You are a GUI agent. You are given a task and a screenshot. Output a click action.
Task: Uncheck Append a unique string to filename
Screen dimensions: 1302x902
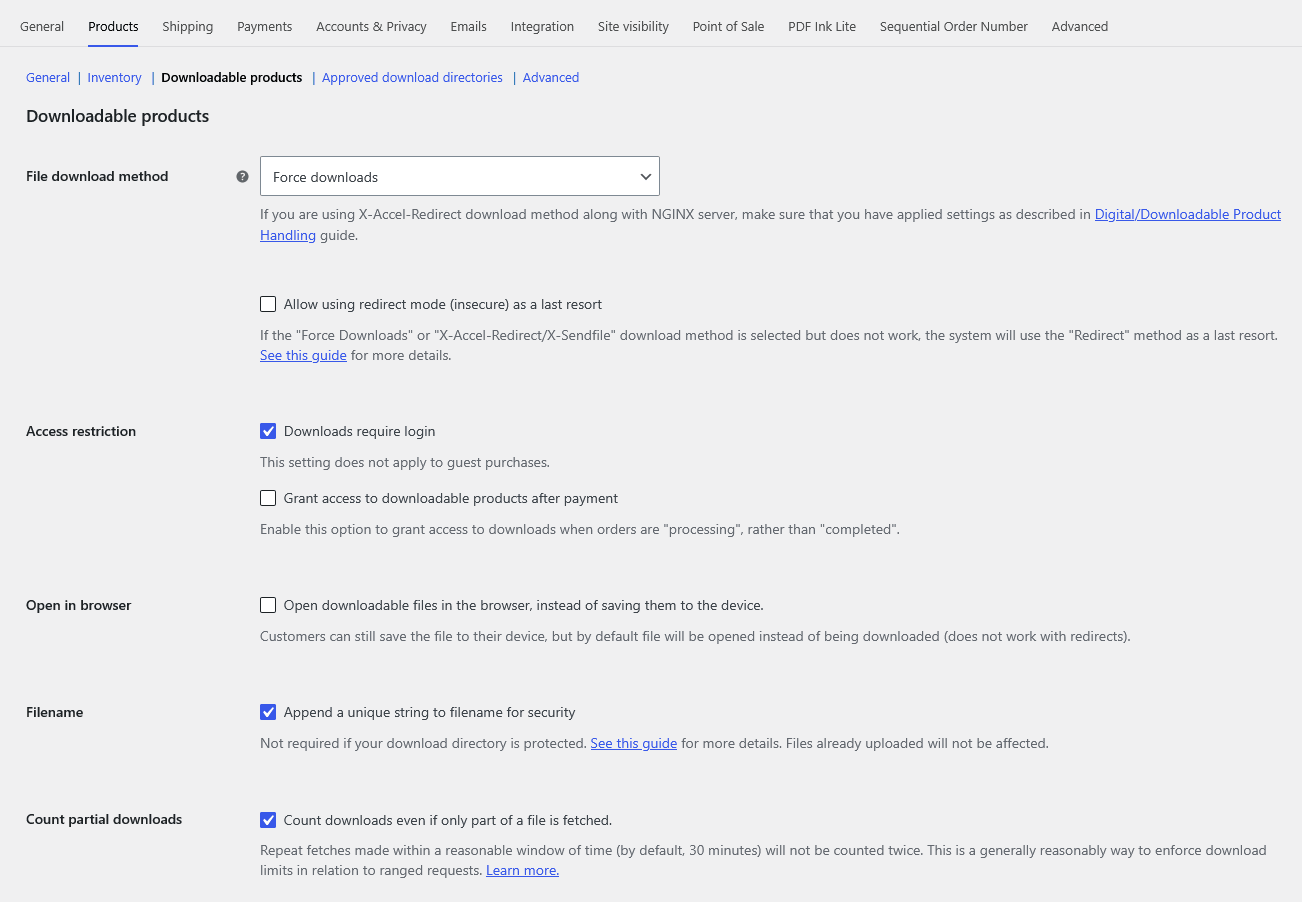268,712
